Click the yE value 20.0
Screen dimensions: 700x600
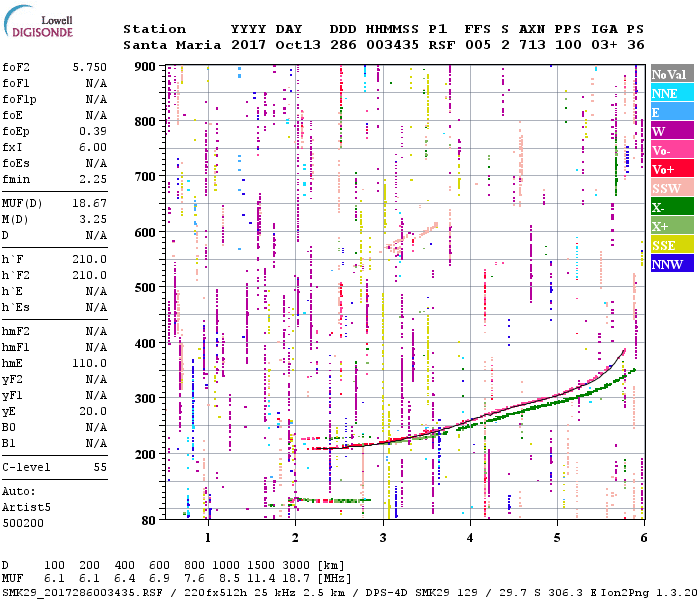pos(93,411)
